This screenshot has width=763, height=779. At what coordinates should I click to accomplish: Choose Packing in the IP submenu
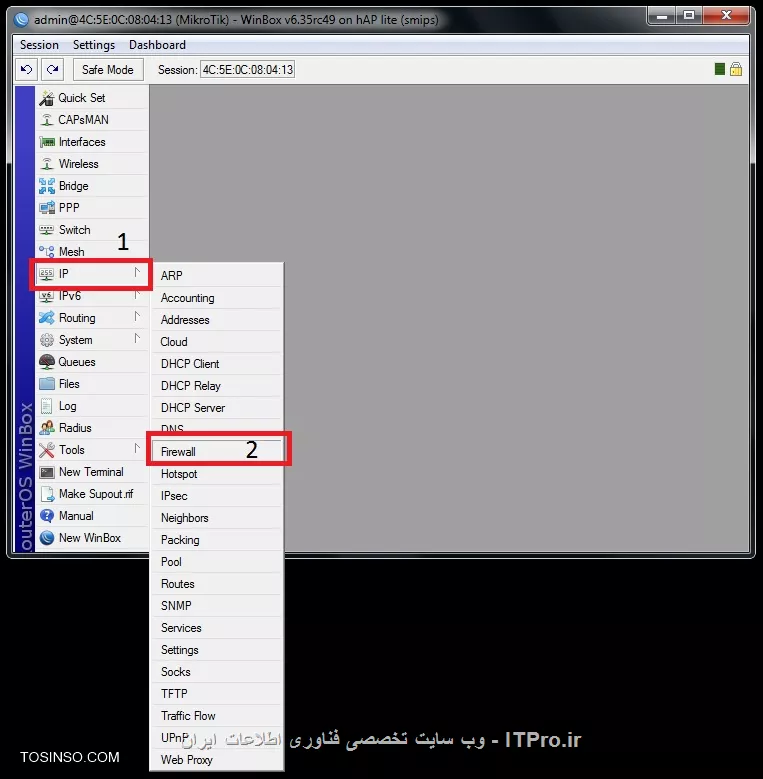pos(217,540)
